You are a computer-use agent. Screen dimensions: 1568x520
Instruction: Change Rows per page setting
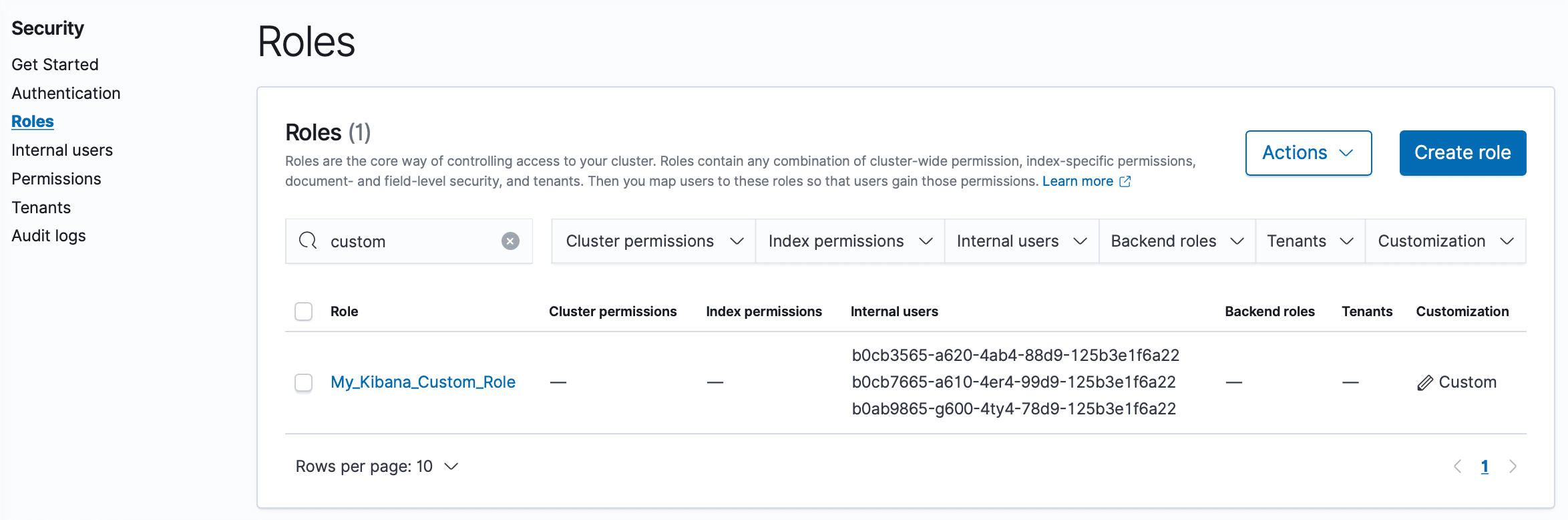[377, 467]
